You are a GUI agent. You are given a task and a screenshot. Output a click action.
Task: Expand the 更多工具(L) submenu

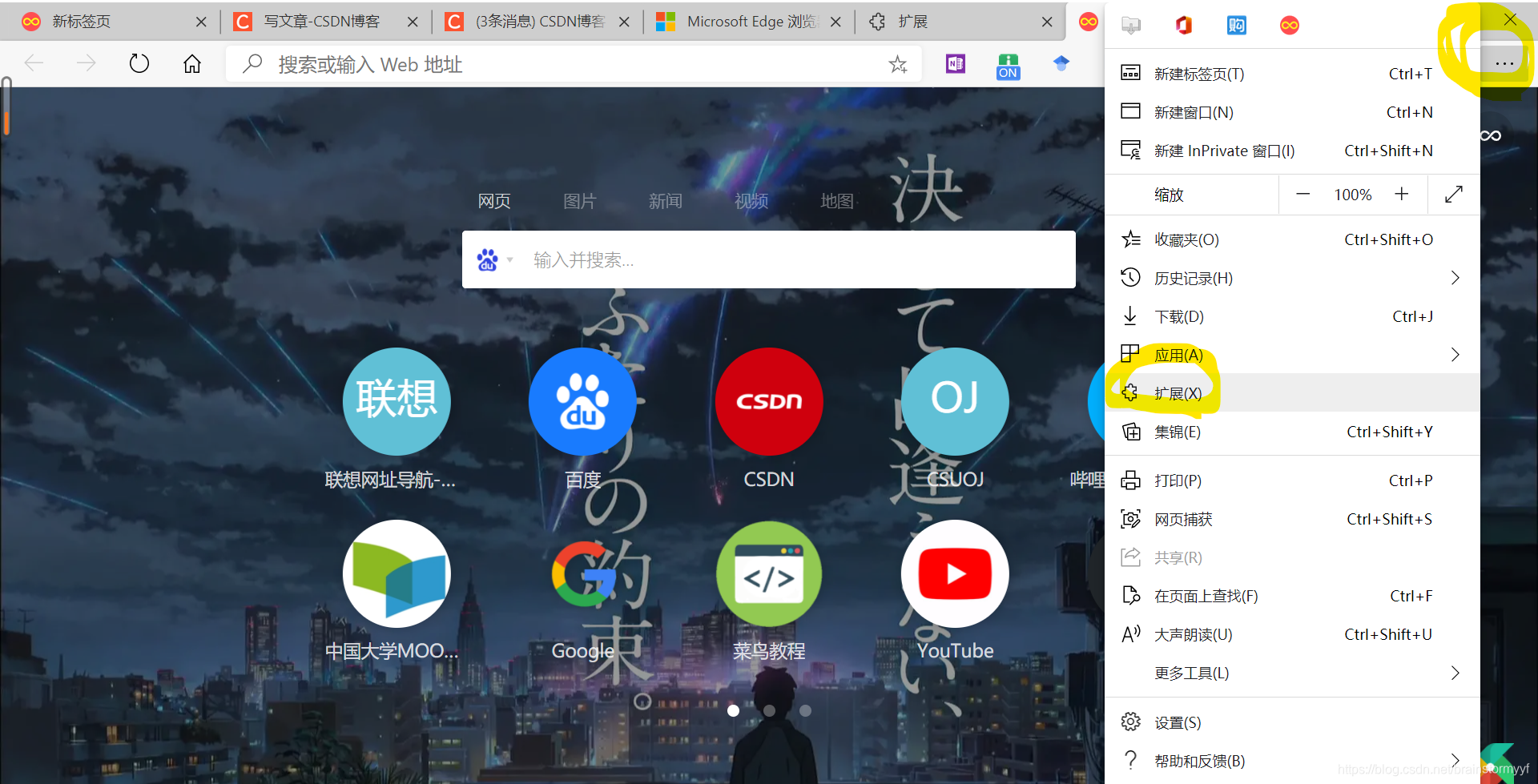pyautogui.click(x=1292, y=673)
